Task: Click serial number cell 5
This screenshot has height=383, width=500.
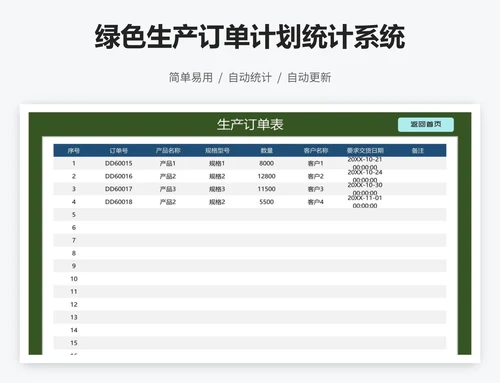Action: click(x=74, y=215)
